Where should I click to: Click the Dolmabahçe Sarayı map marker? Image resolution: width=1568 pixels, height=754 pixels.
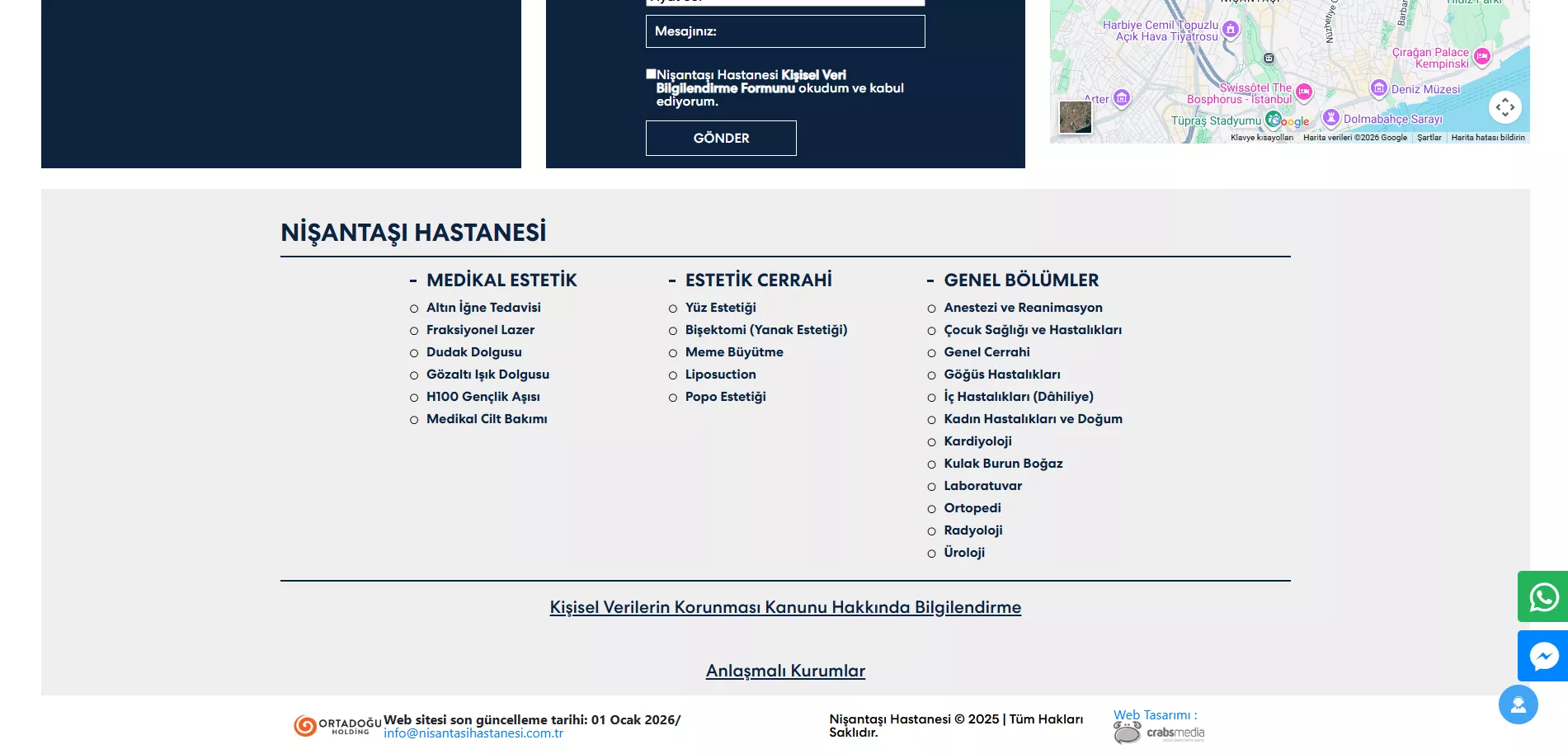click(1330, 118)
